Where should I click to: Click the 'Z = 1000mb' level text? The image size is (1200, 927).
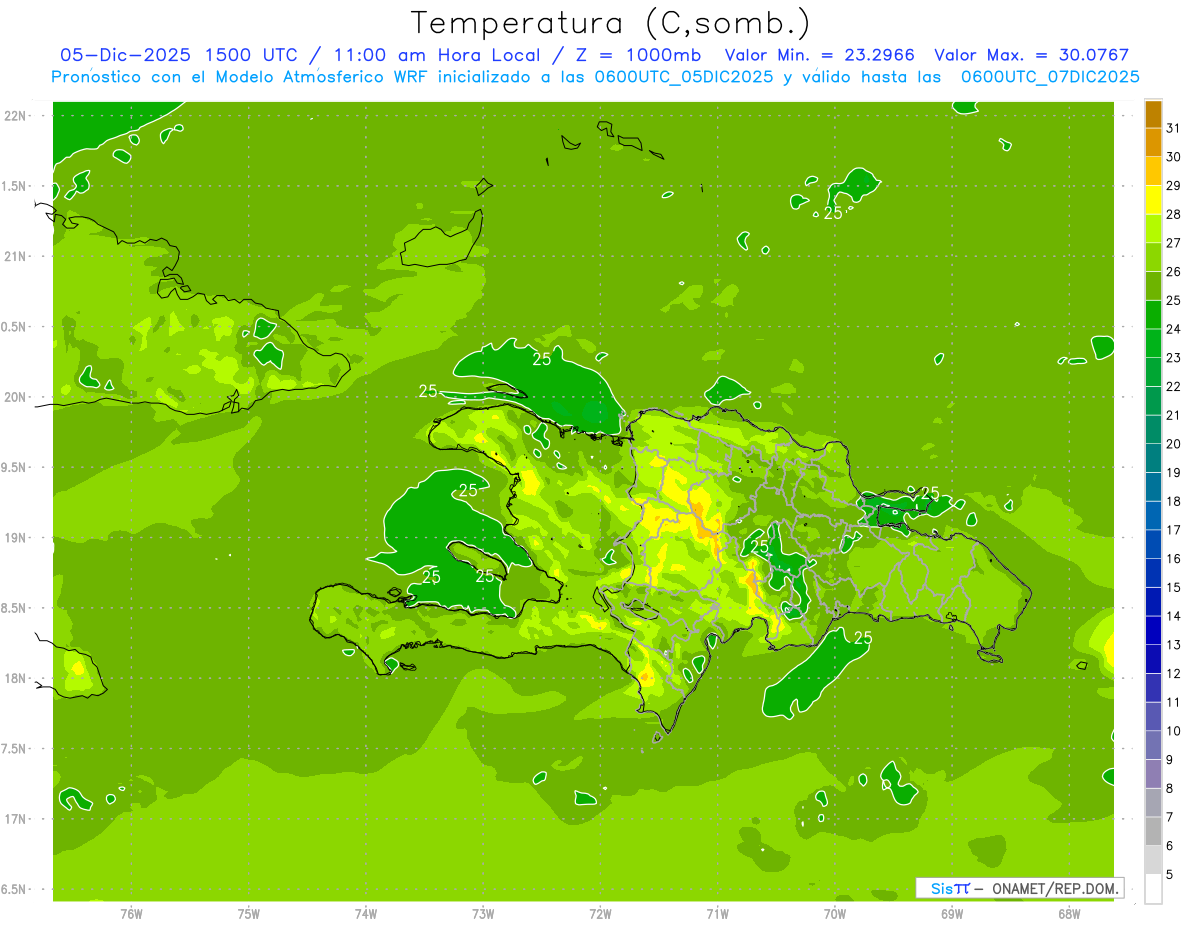[637, 55]
